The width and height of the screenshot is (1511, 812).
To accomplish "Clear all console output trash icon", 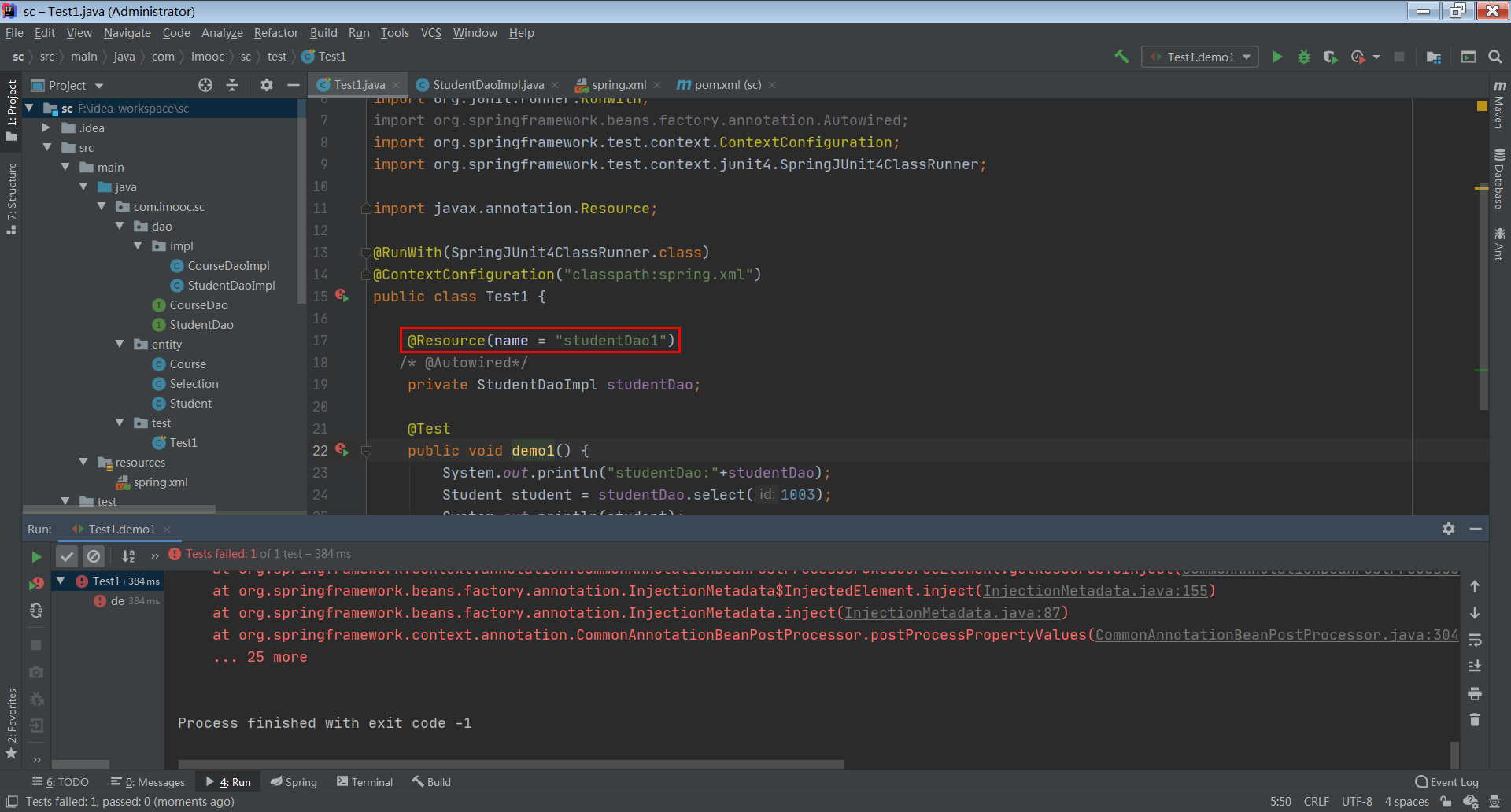I will click(1475, 720).
